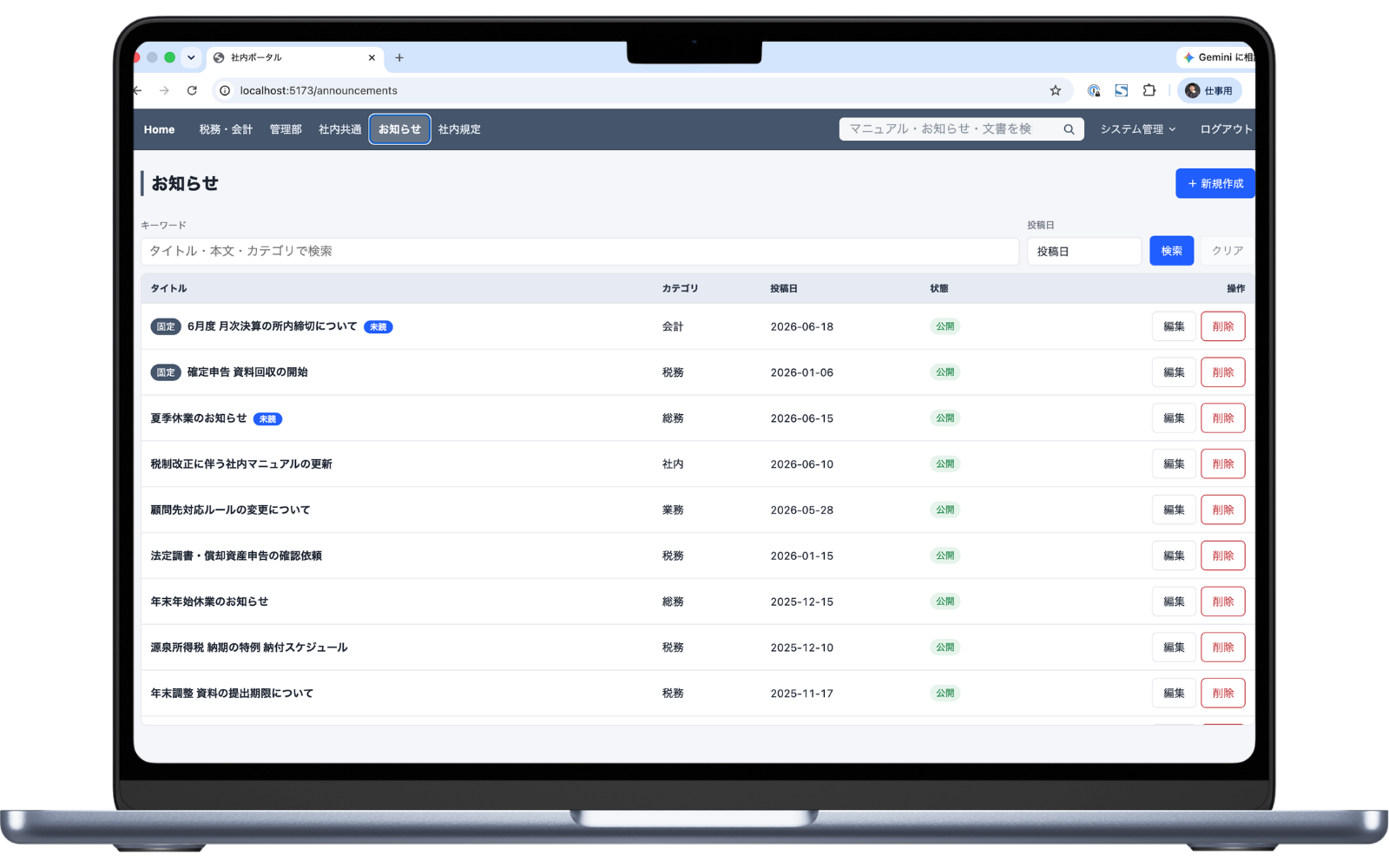The height and width of the screenshot is (868, 1389).
Task: Bookmark this page with the star icon
Action: (x=1055, y=90)
